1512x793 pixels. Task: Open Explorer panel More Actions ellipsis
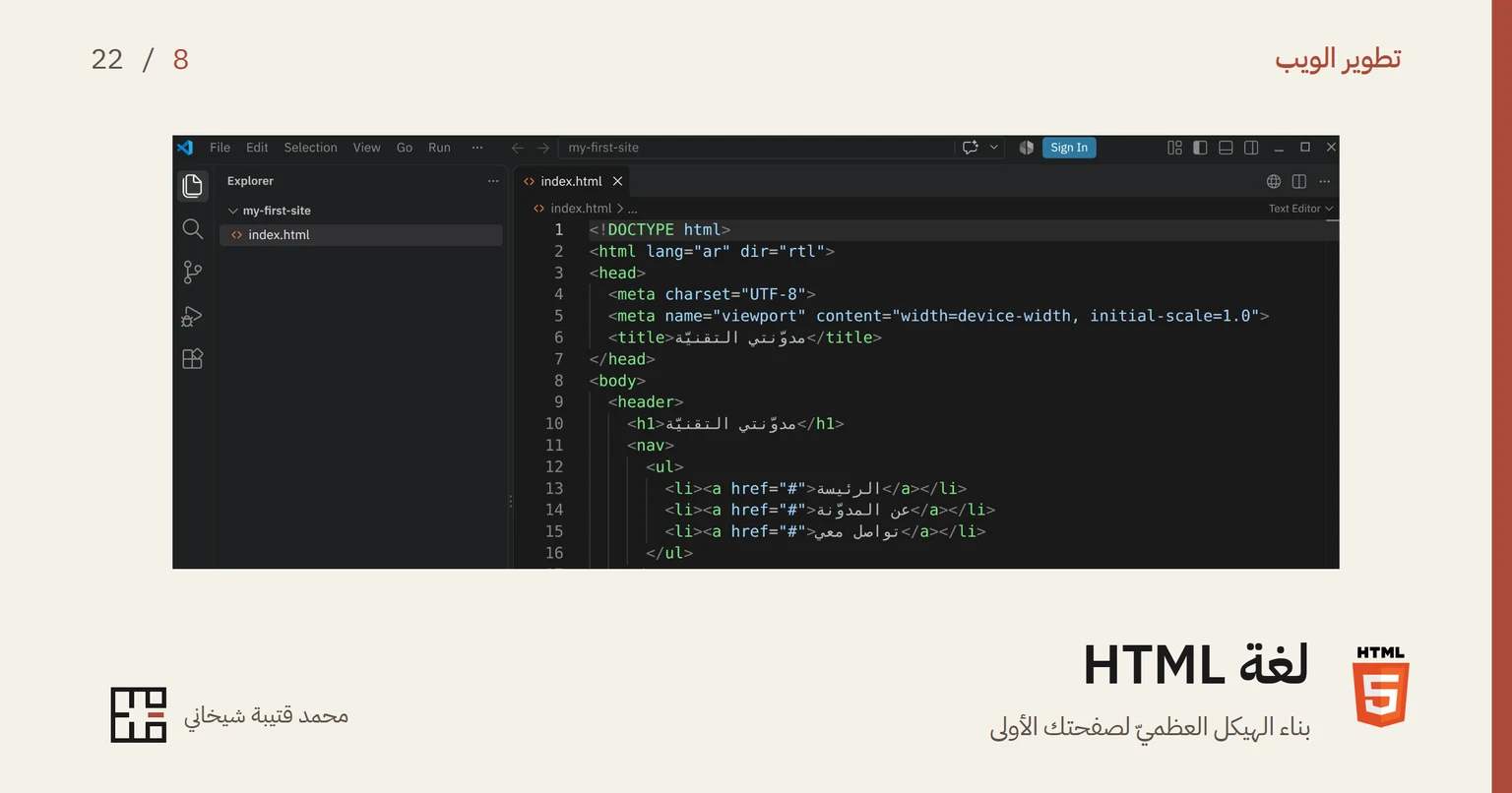point(493,181)
